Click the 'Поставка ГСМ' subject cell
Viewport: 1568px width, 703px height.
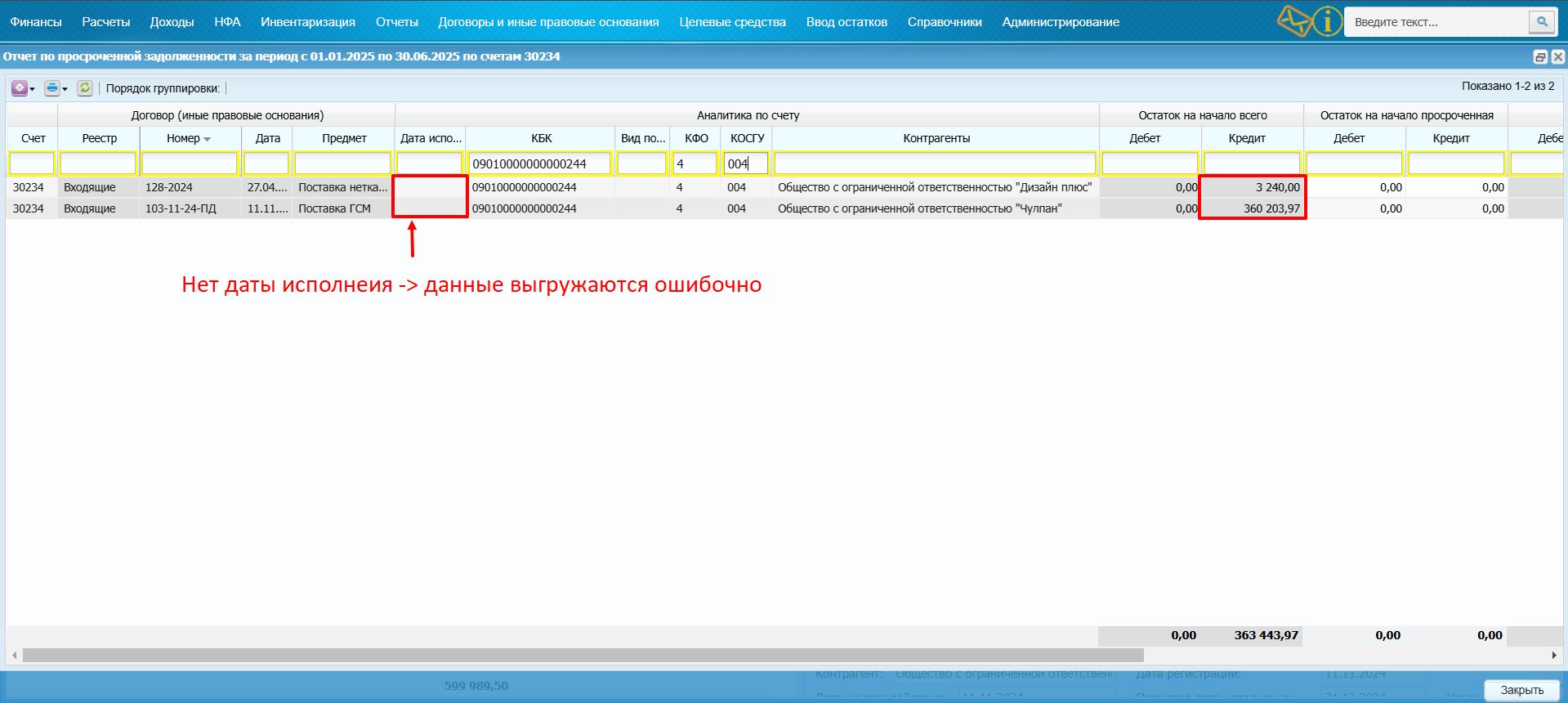tap(343, 208)
